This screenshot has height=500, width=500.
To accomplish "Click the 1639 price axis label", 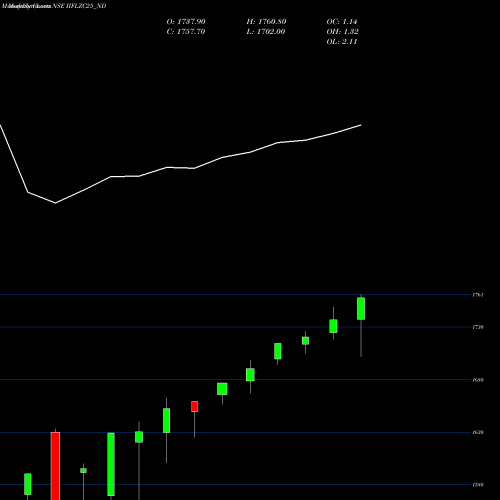I will (x=478, y=432).
